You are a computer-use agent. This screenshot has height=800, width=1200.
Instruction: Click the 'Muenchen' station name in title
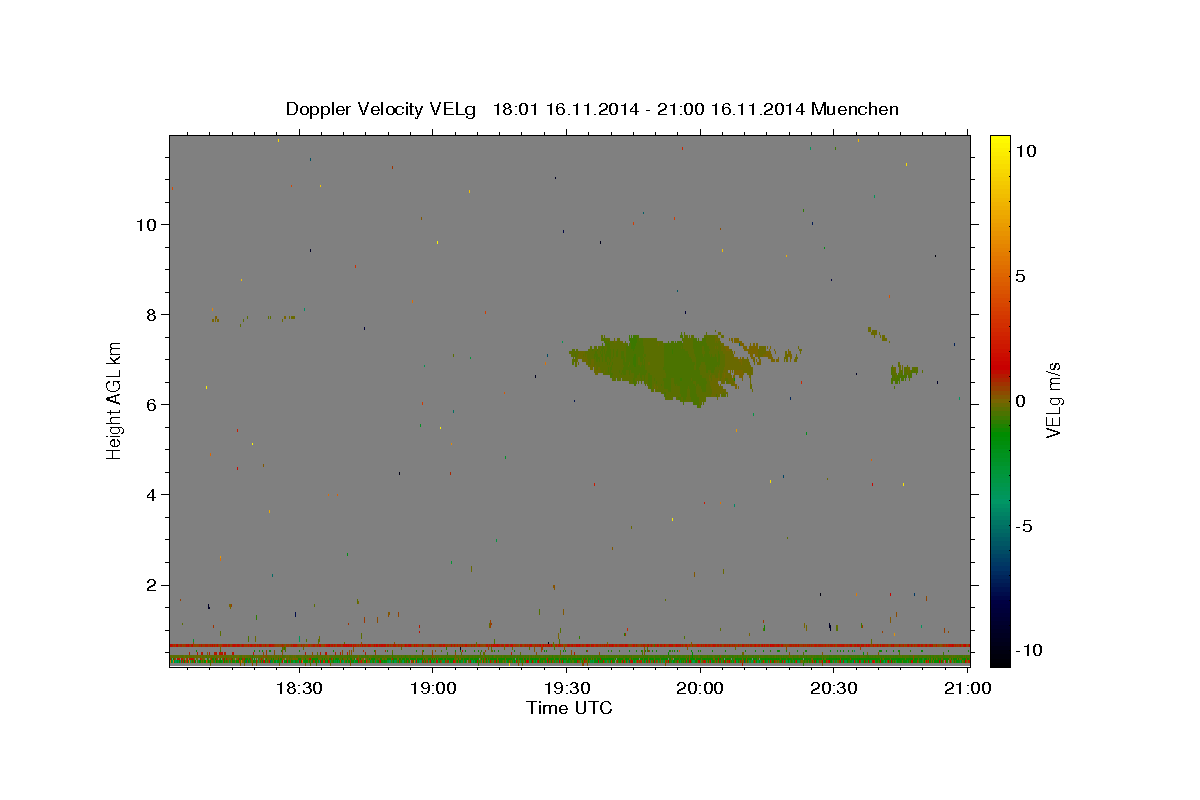[x=855, y=109]
